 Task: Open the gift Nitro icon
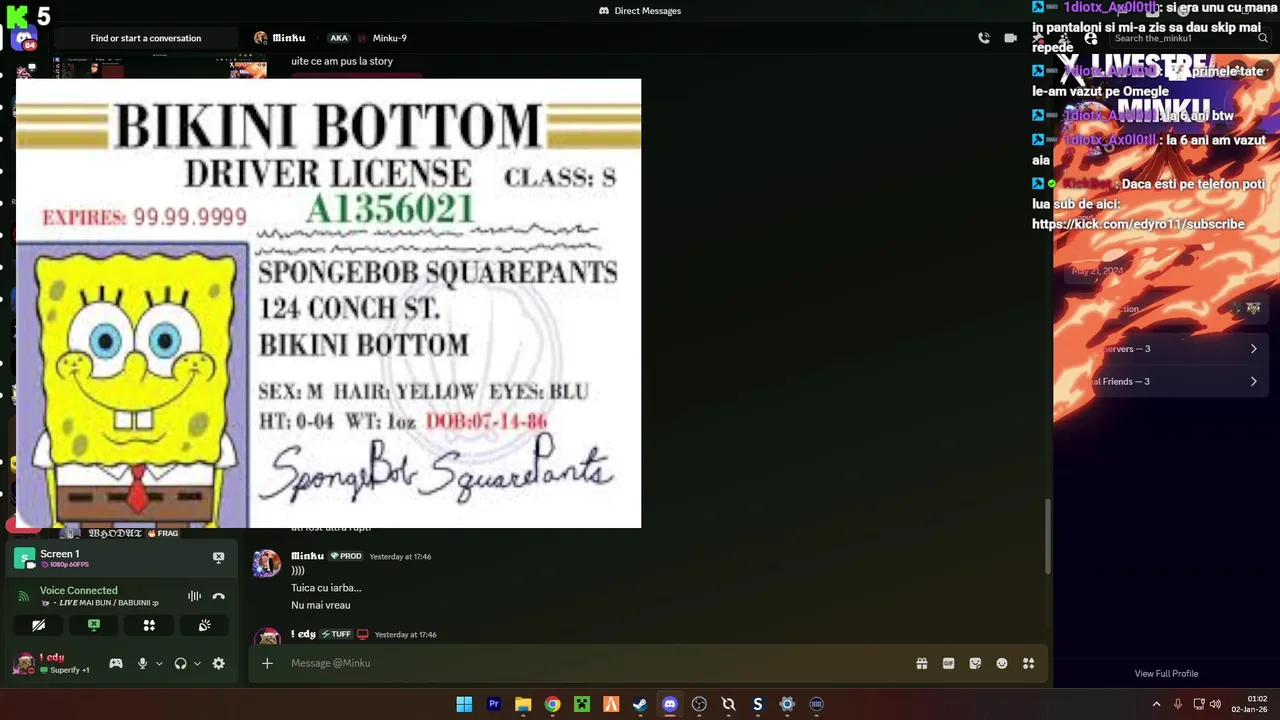[921, 663]
